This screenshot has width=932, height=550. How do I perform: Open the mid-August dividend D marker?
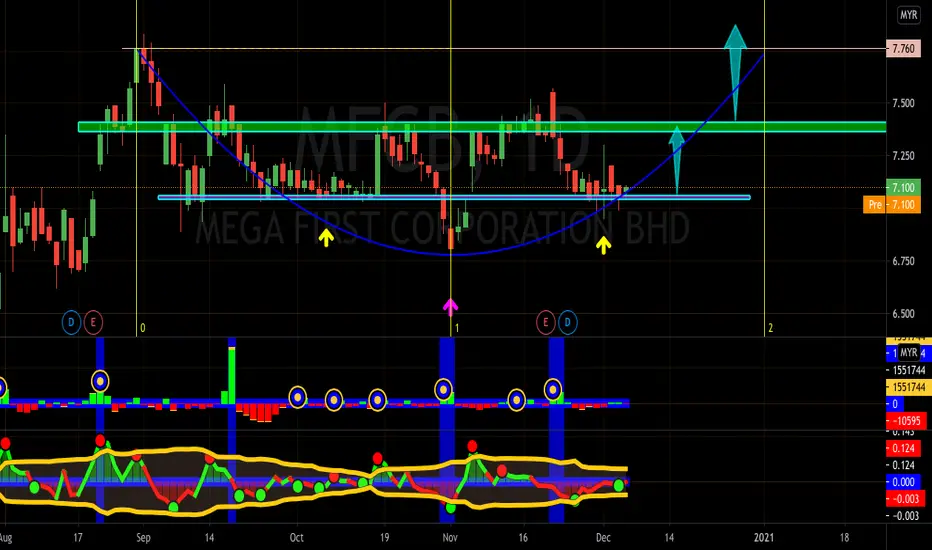71,322
